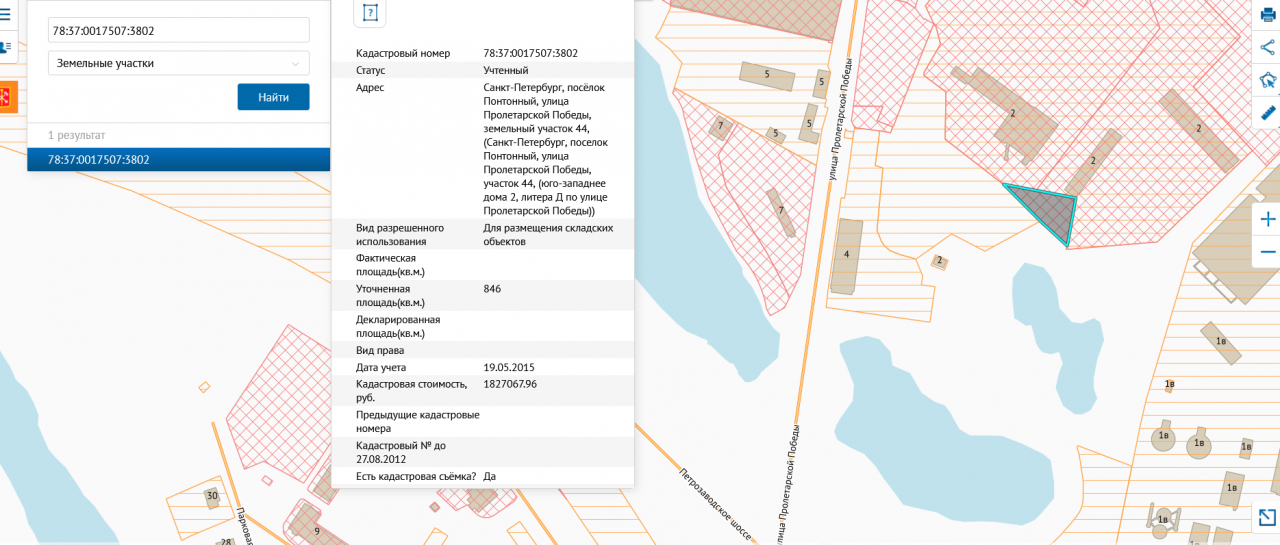Zoom in with the plus button

pos(1268,219)
